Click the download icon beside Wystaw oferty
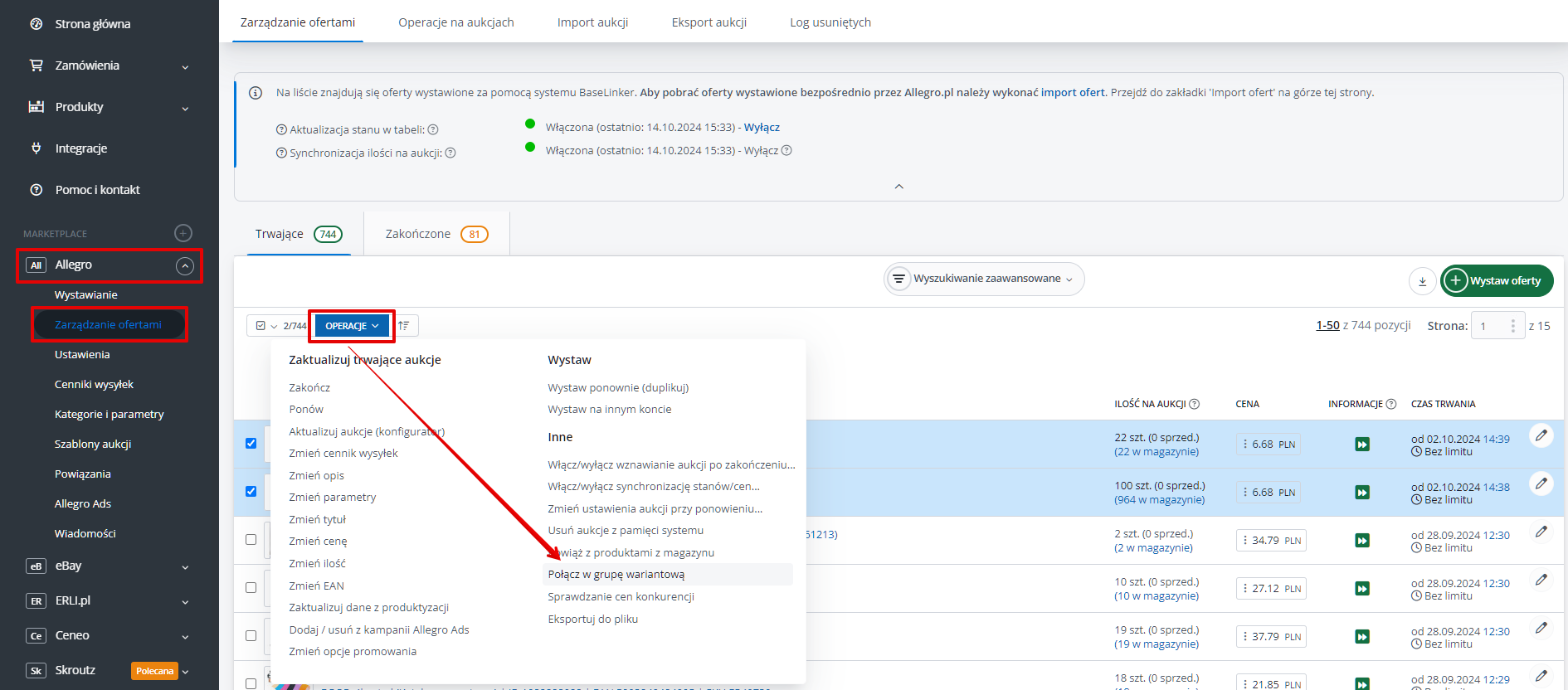Viewport: 1568px width, 690px height. click(x=1422, y=281)
